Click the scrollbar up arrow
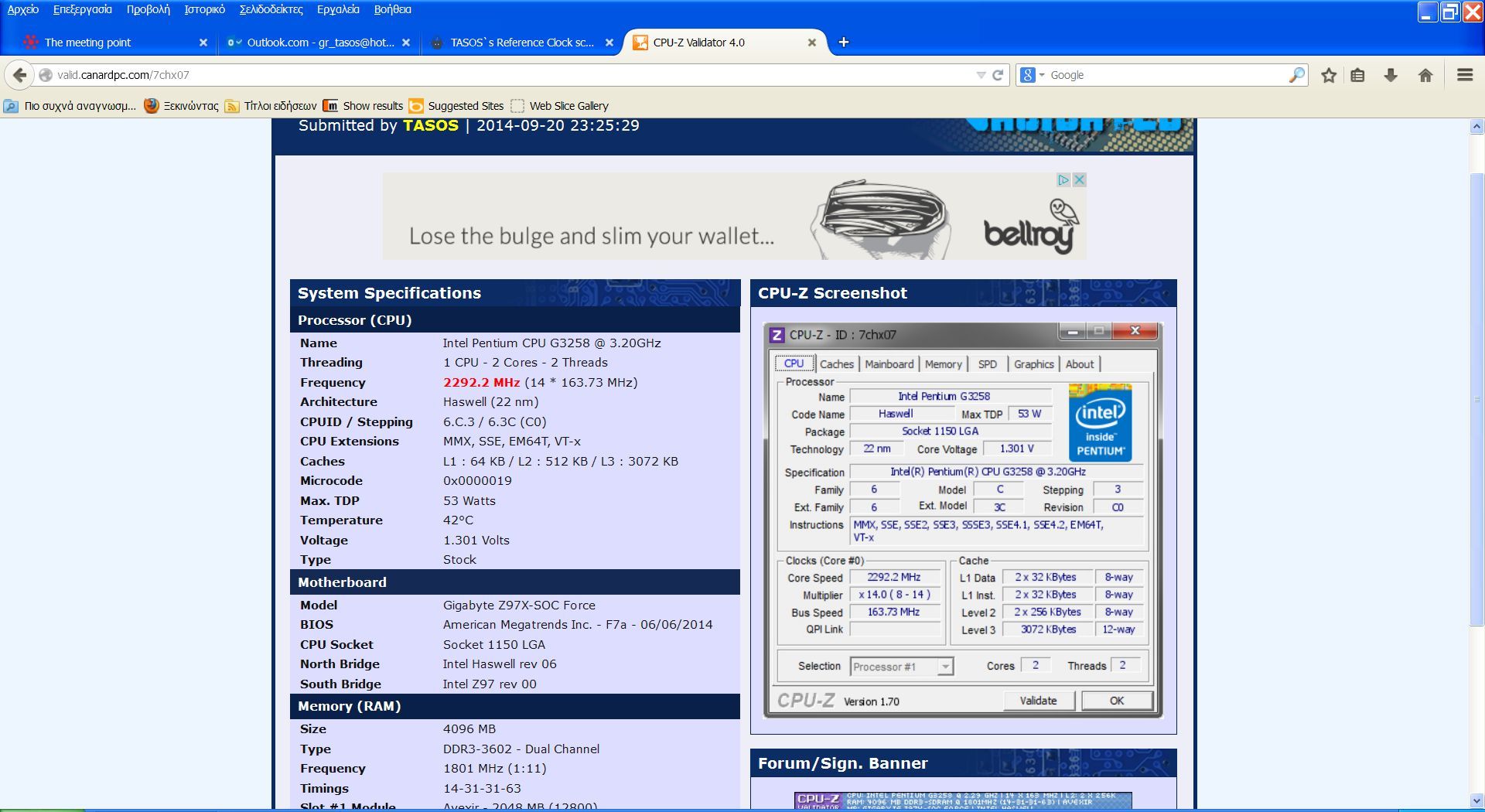Screen dimensions: 1485x812 (1476, 127)
